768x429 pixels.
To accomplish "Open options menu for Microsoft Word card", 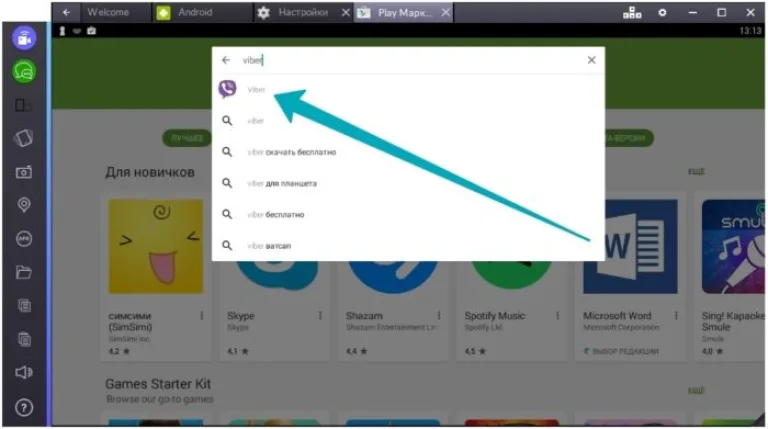I will (676, 316).
